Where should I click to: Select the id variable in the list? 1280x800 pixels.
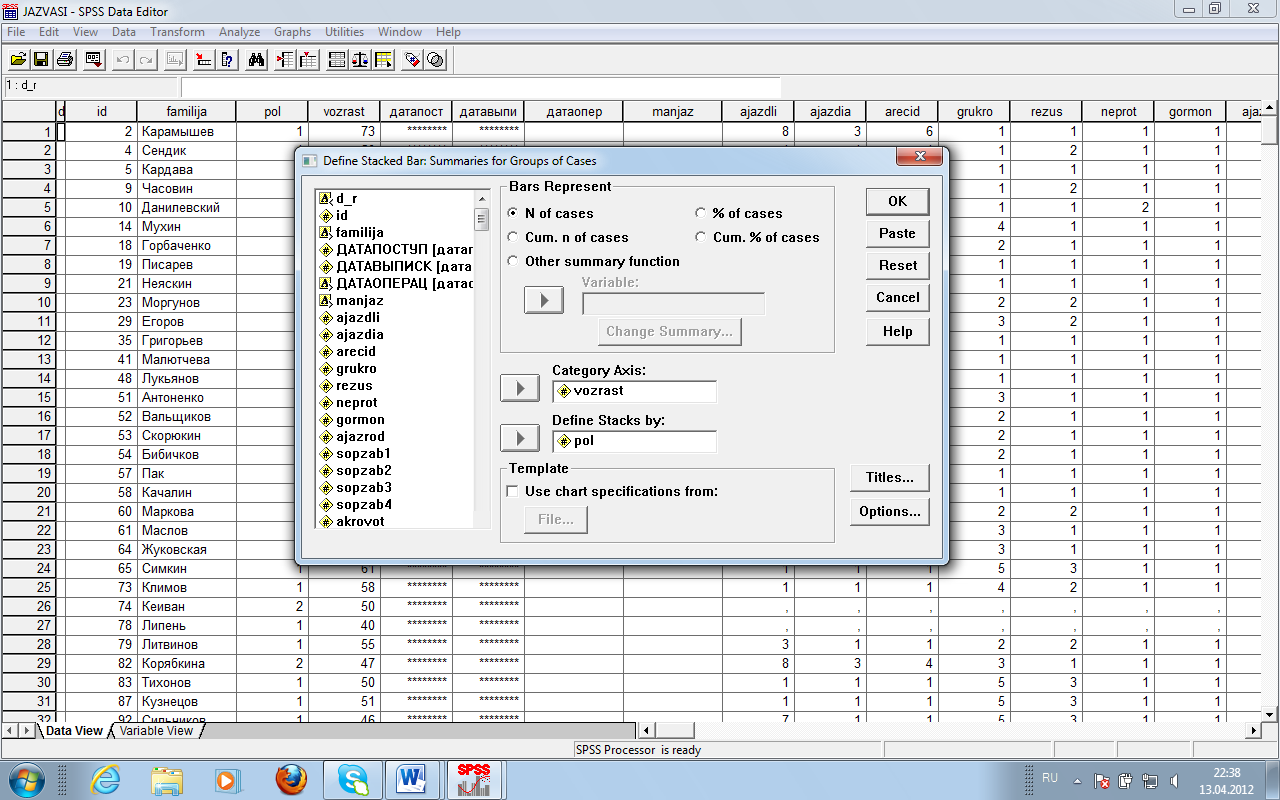click(x=342, y=215)
